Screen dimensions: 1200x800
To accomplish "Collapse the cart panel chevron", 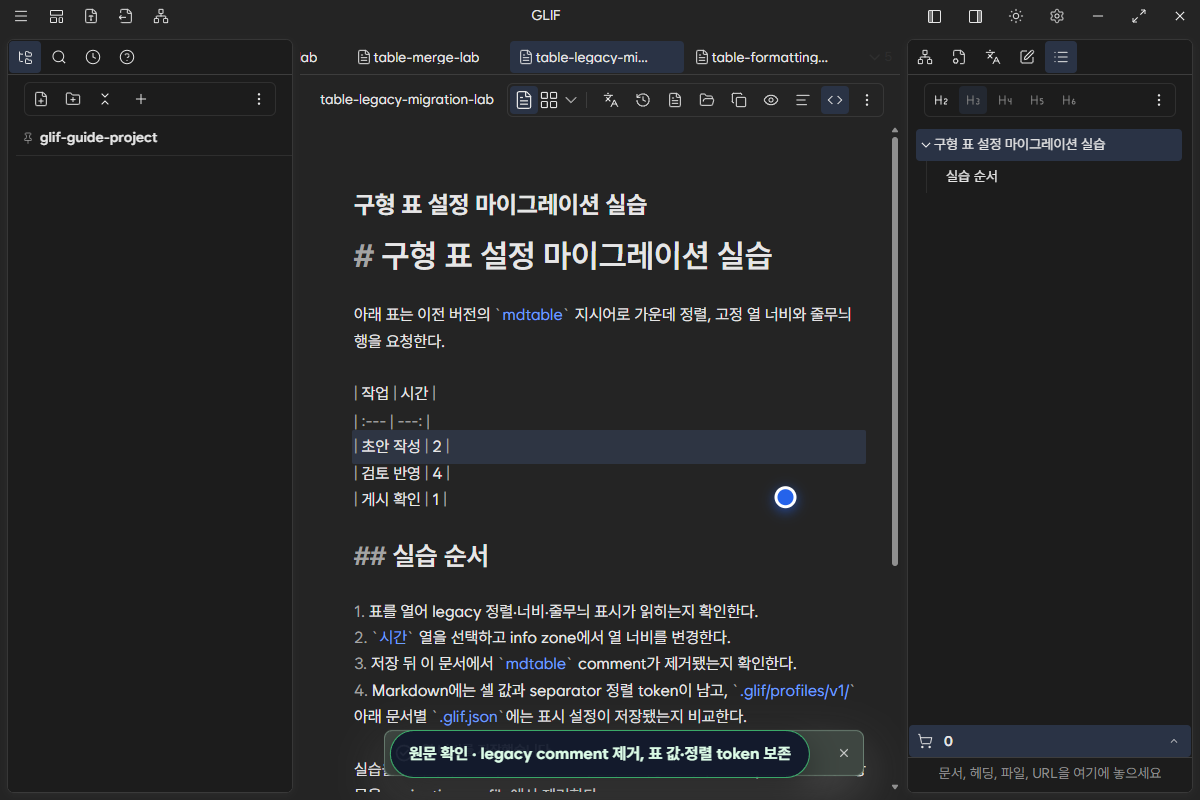I will pyautogui.click(x=1173, y=741).
